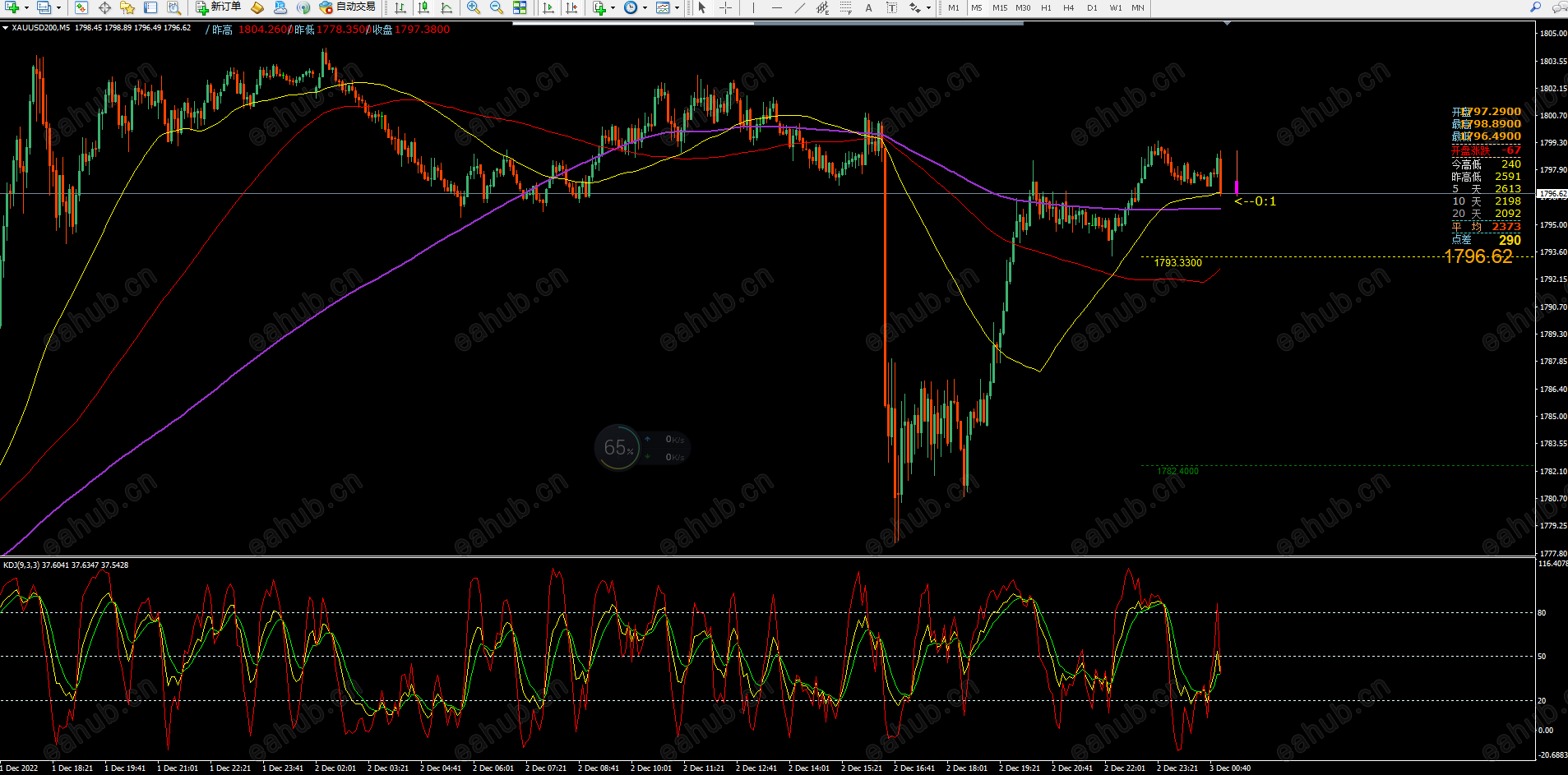This screenshot has height=775, width=1568.
Task: Expand the templates dropdown arrow
Action: click(677, 7)
